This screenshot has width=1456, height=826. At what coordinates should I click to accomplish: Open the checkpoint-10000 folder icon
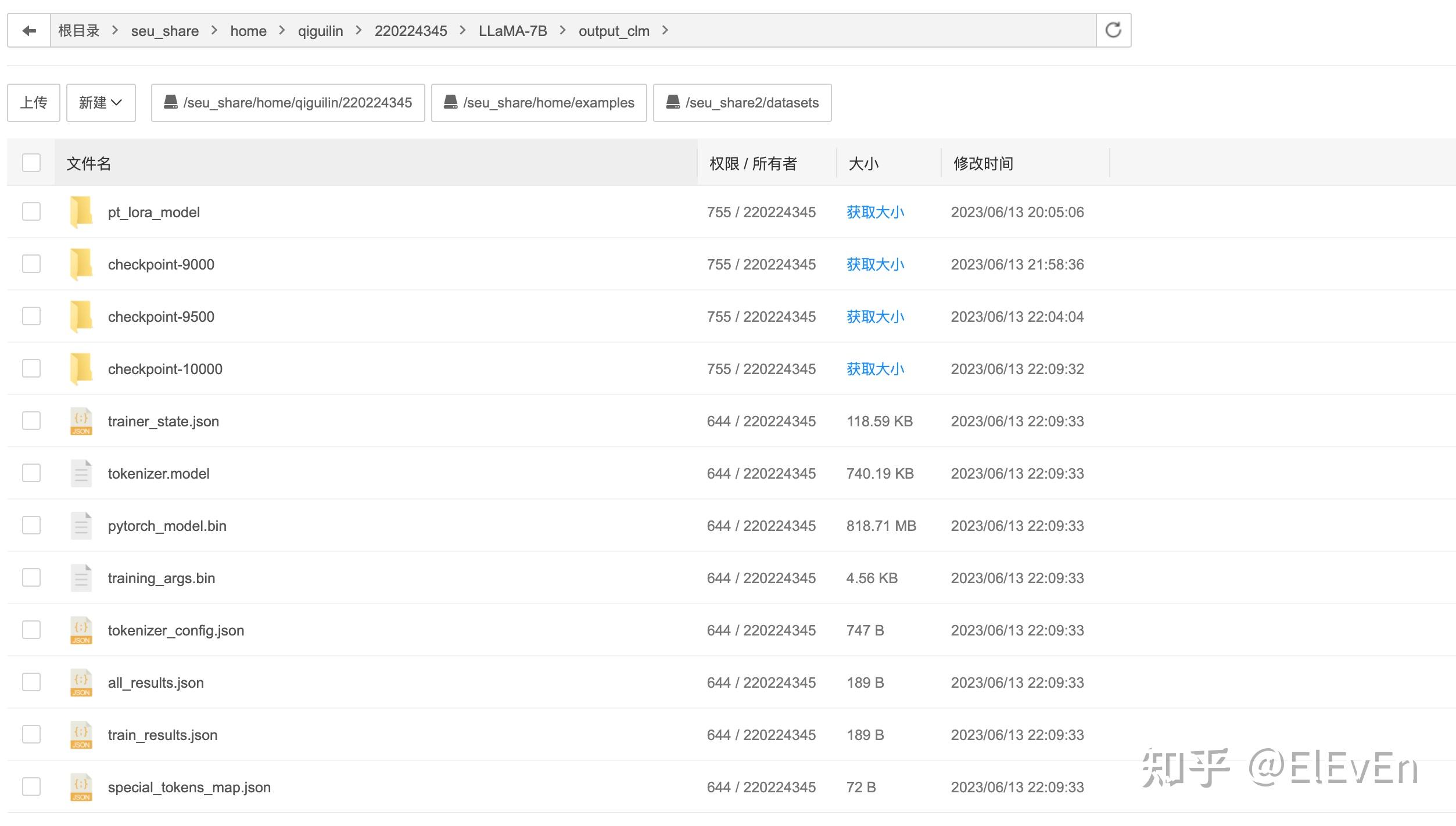[81, 369]
